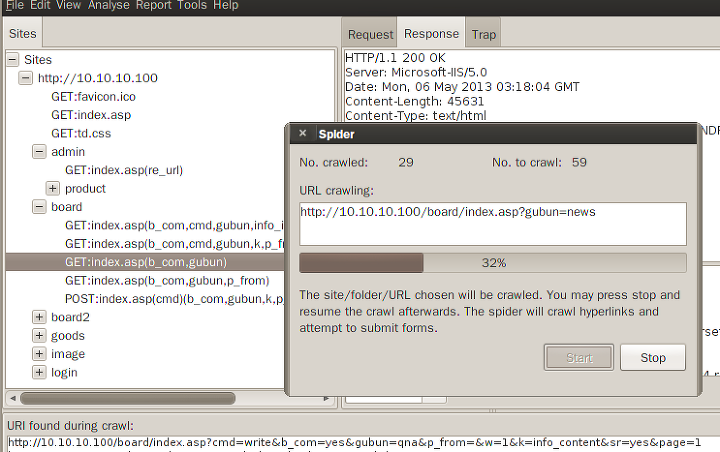This screenshot has width=720, height=452.
Task: Click the 'URI found during crawl:' label
Action: click(70, 426)
